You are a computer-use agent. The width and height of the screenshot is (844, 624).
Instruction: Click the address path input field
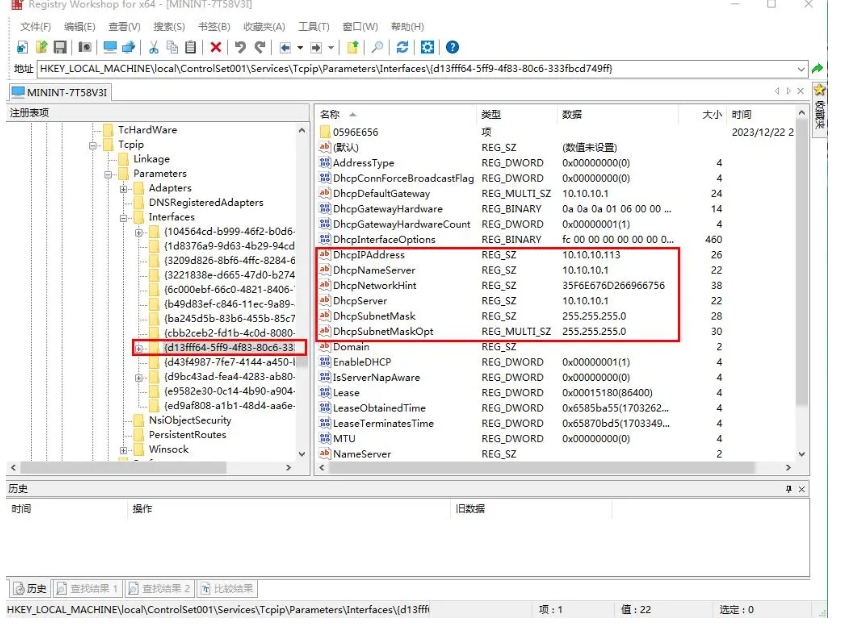[400, 69]
